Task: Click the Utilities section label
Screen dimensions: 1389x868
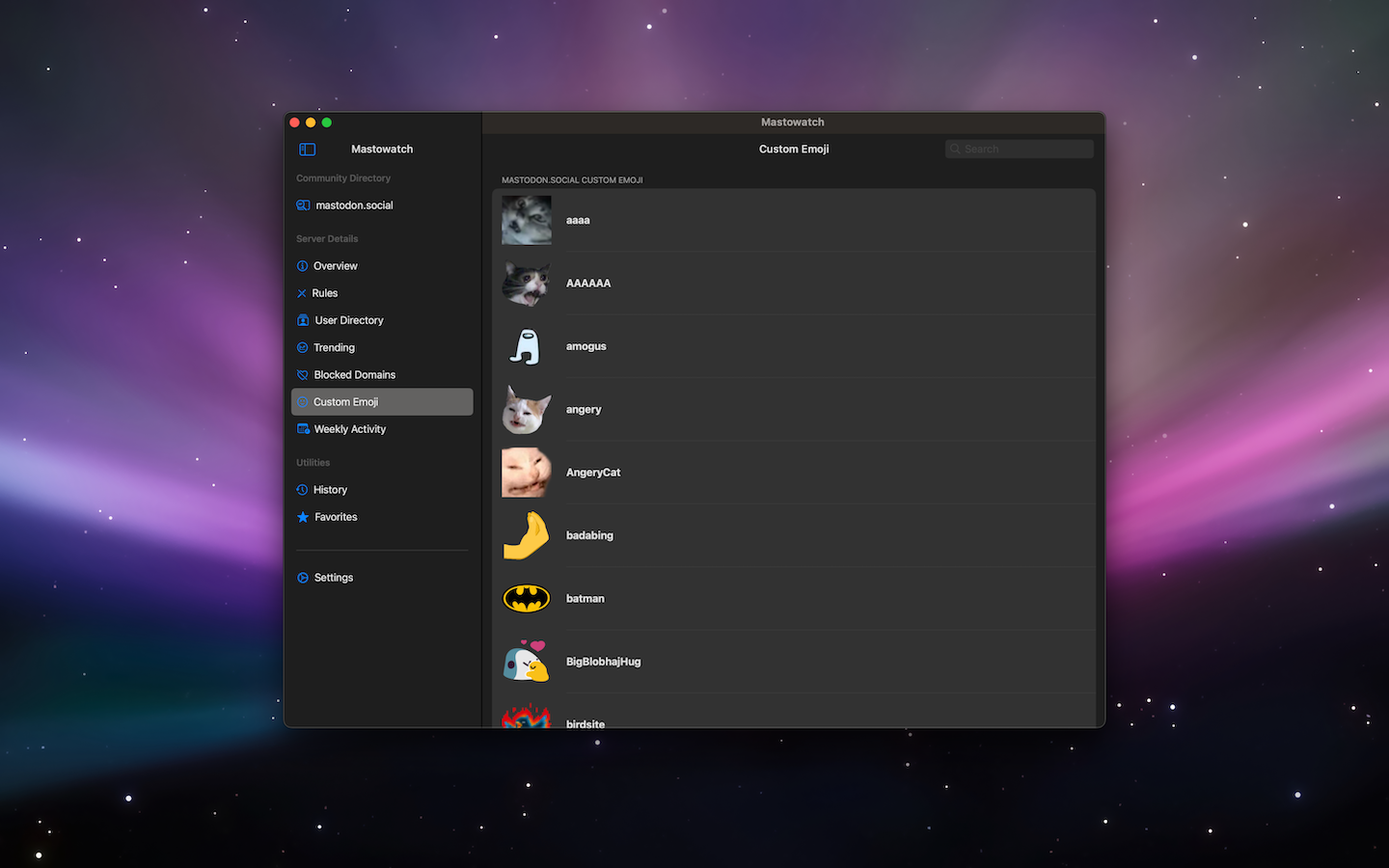Action: tap(313, 463)
